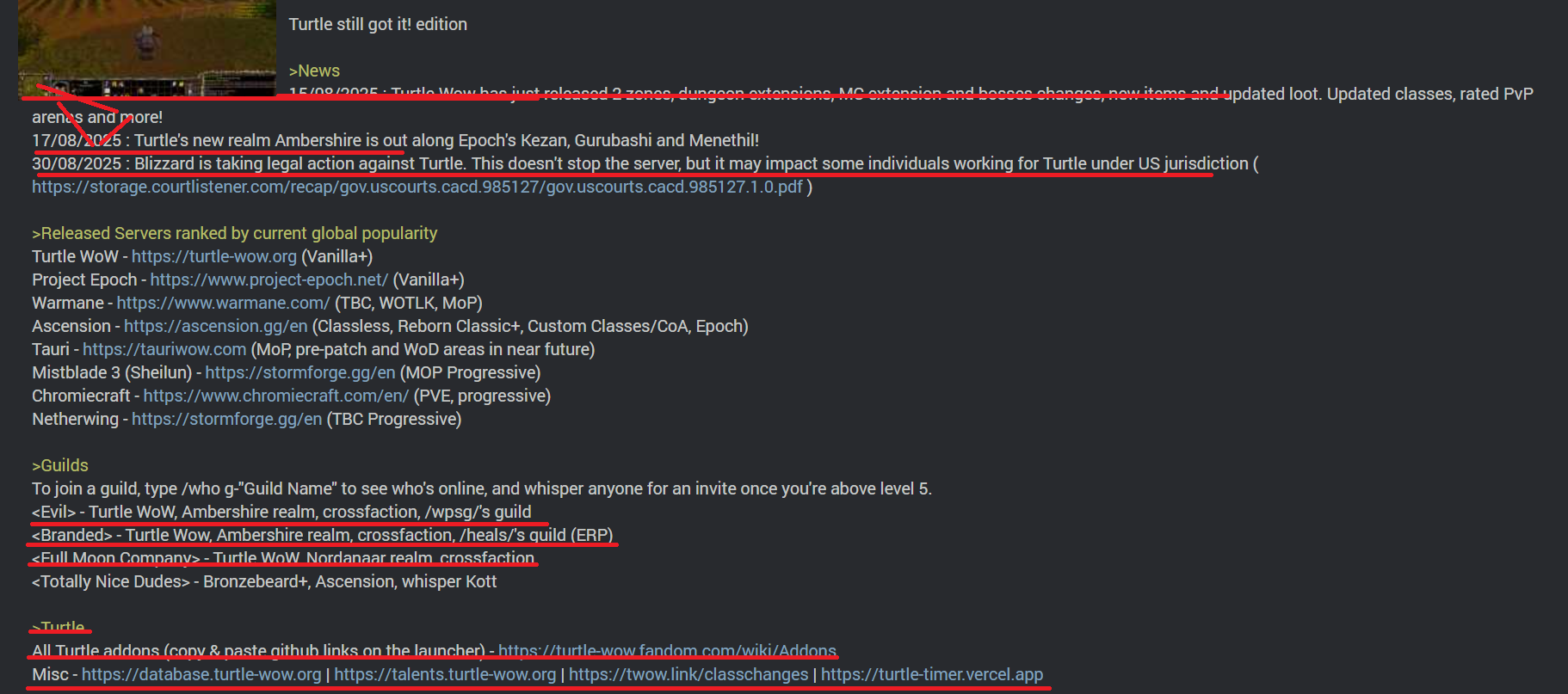Screen dimensions: 1568x694
Task: Click the Totally Nice Dudes guild line
Action: tap(264, 581)
